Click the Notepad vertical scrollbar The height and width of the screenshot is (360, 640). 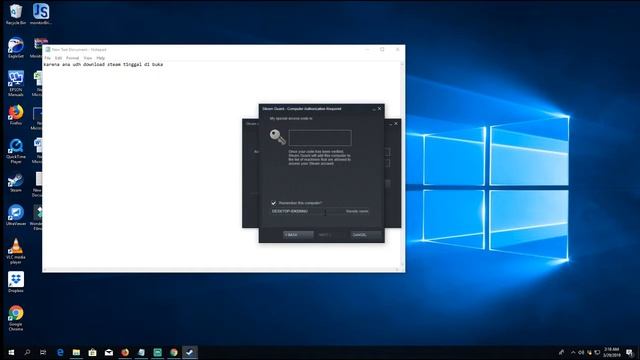tap(402, 165)
